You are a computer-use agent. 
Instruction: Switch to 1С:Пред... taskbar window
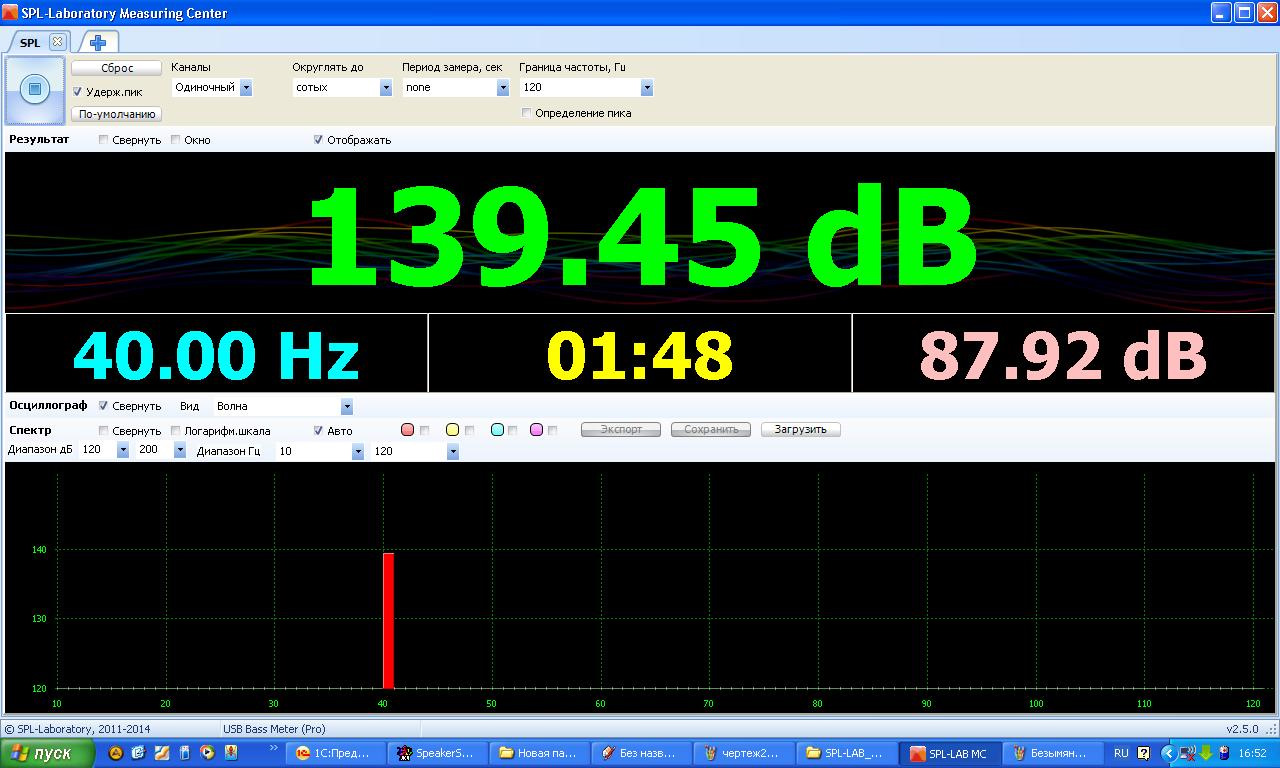point(335,754)
